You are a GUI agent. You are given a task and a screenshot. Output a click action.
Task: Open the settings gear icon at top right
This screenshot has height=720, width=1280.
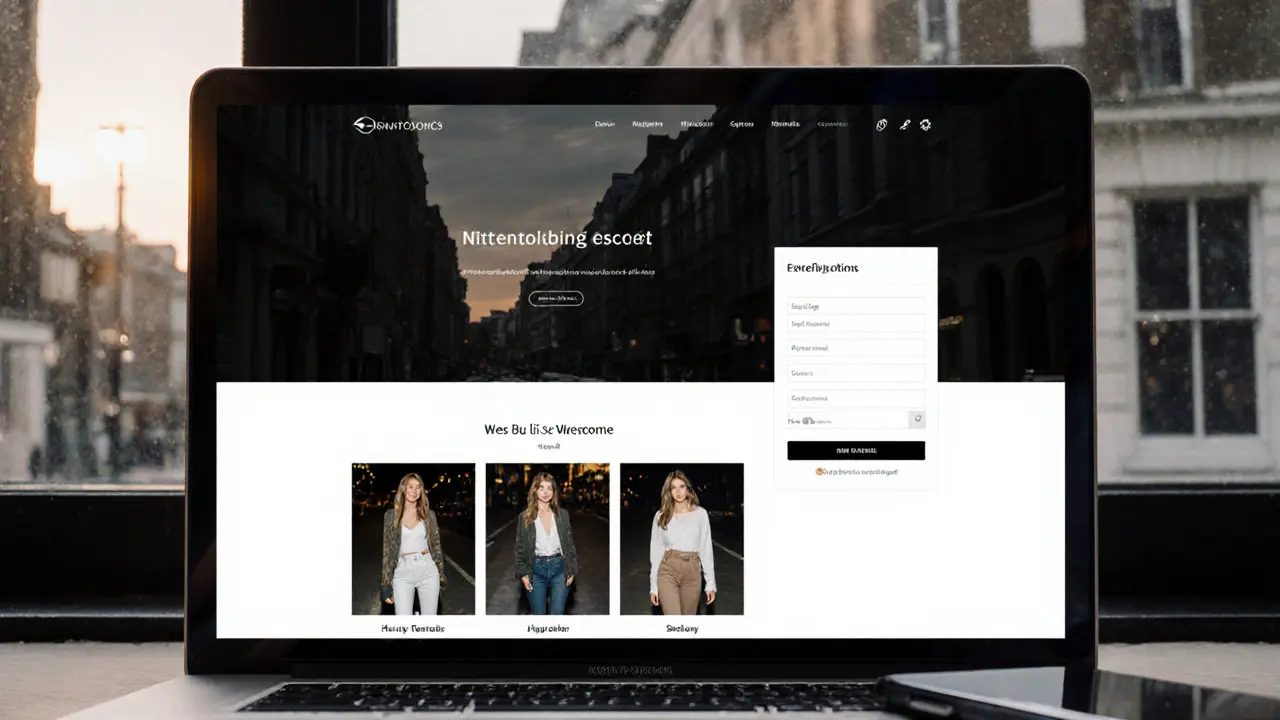tap(925, 124)
